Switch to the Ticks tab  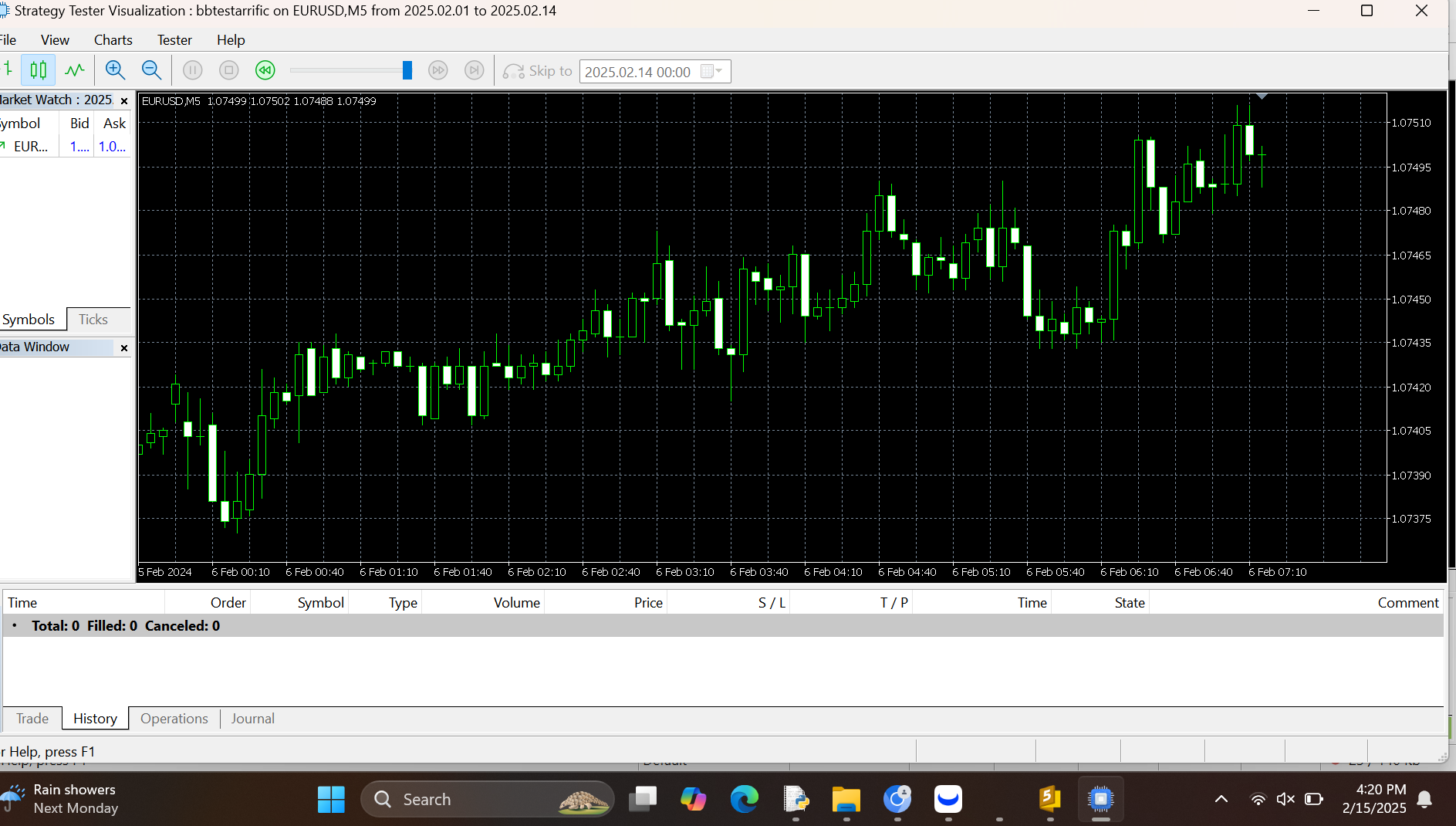pyautogui.click(x=93, y=320)
